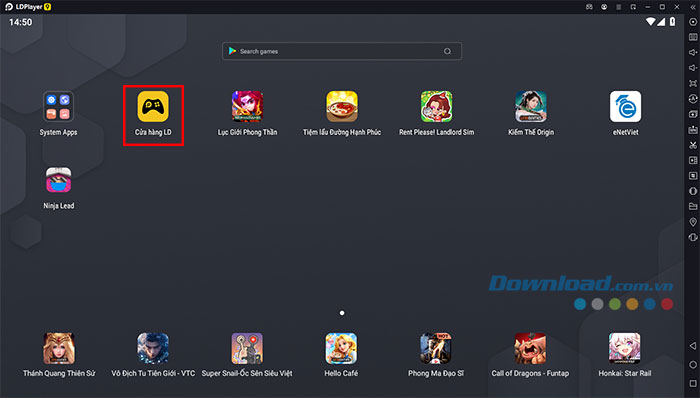
Task: Tap the Android home circle button
Action: point(693,365)
